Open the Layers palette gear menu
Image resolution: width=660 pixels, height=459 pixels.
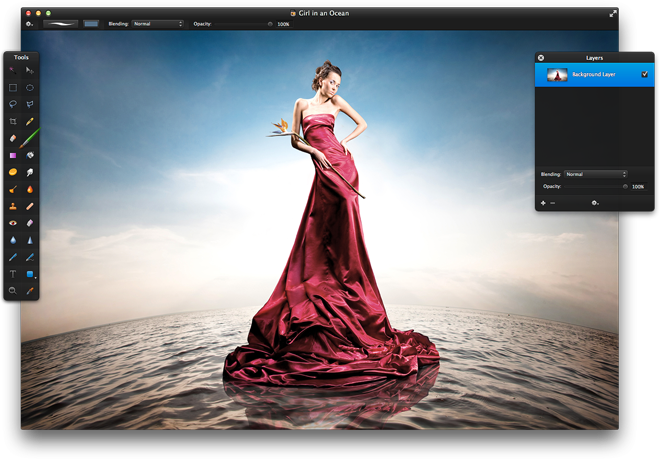[595, 203]
